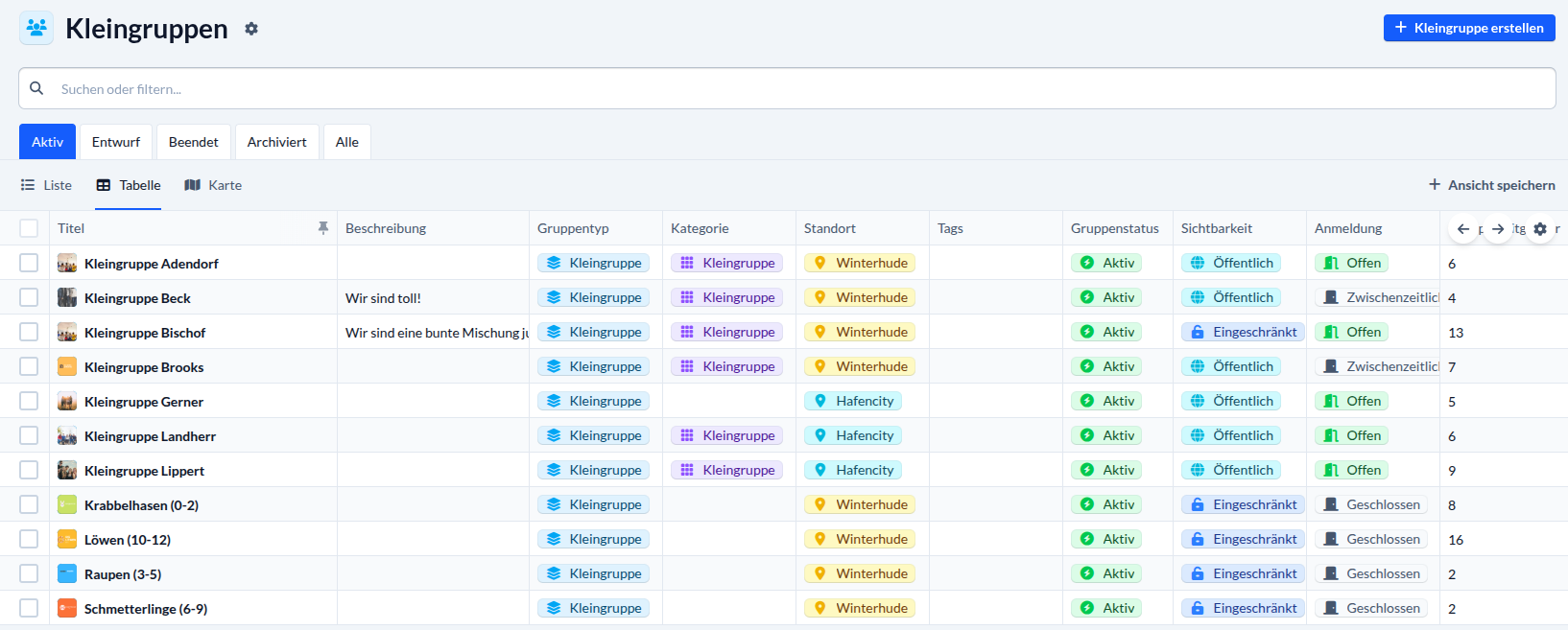
Task: Click the Kategorie column header
Action: click(x=700, y=228)
